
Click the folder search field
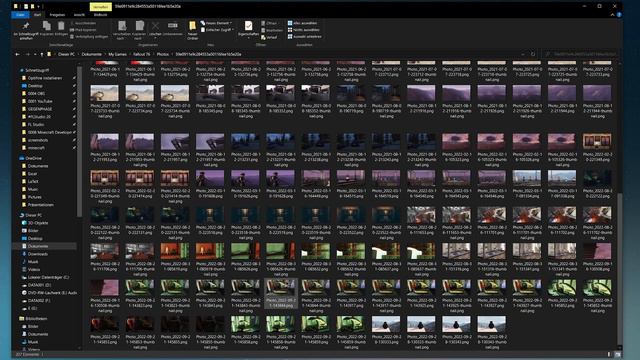coord(580,54)
